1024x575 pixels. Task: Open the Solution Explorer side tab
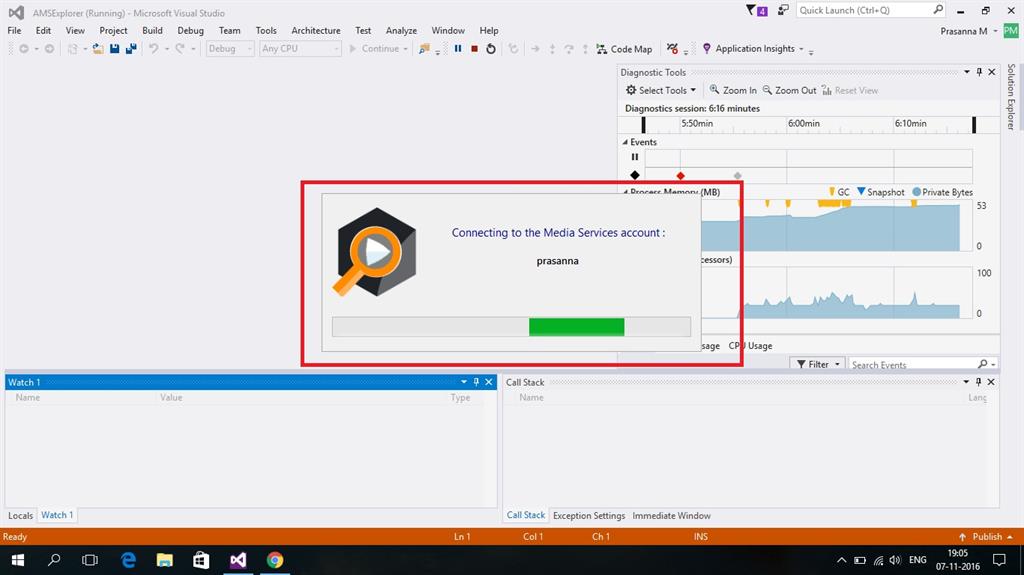pos(1012,96)
